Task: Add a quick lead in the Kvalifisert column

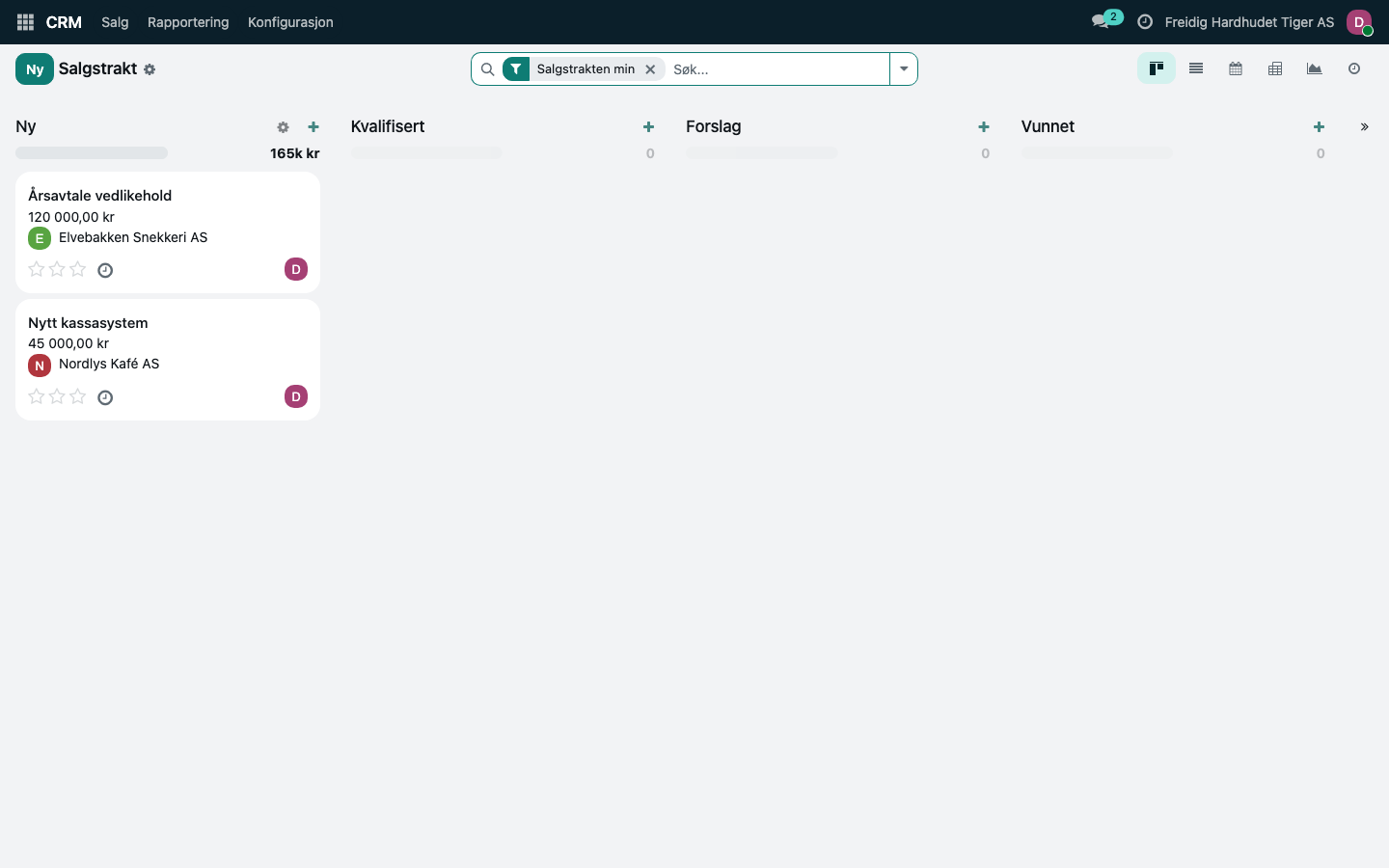Action: point(648,127)
